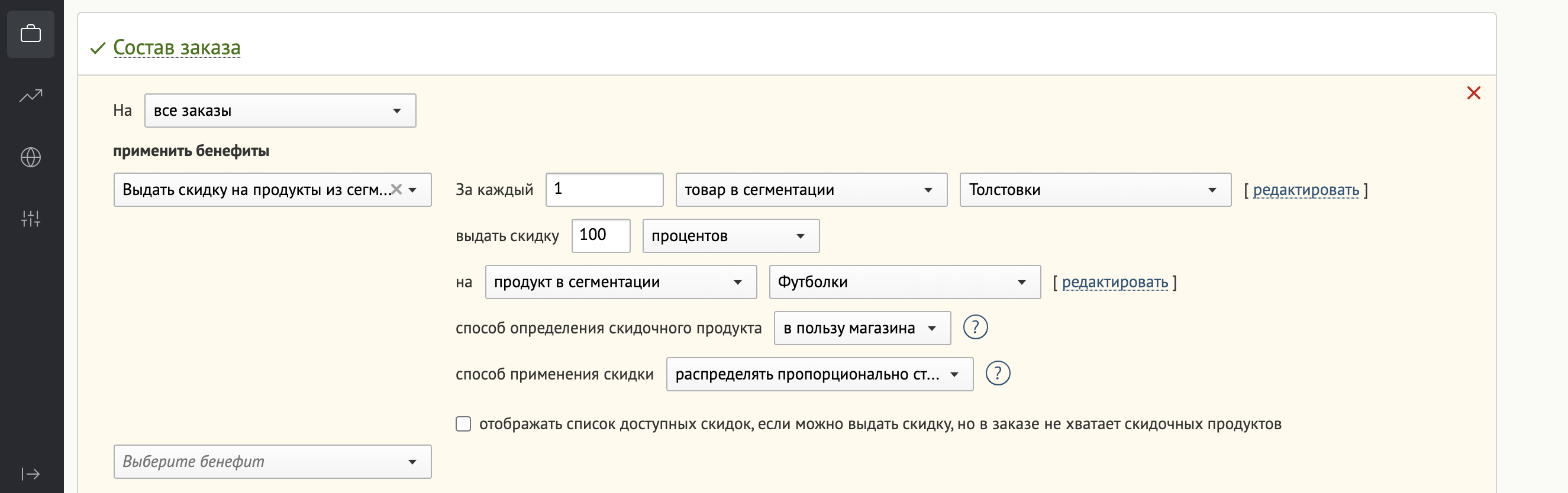This screenshot has height=493, width=1568.
Task: Open the briefcase icon in sidebar
Action: tap(30, 34)
